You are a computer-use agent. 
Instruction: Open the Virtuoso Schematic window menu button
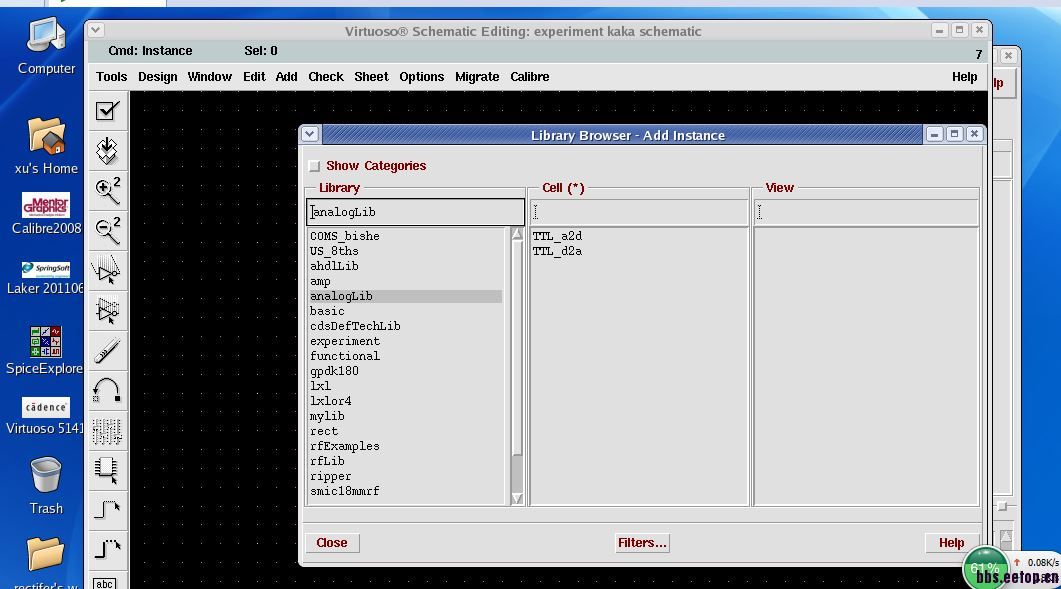click(x=95, y=29)
